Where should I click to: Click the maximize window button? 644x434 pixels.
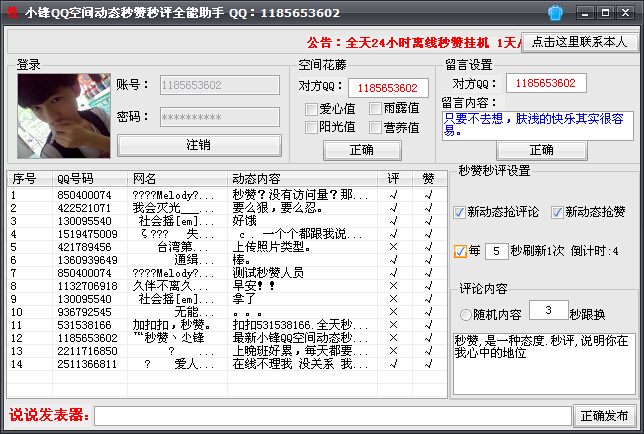coord(604,13)
